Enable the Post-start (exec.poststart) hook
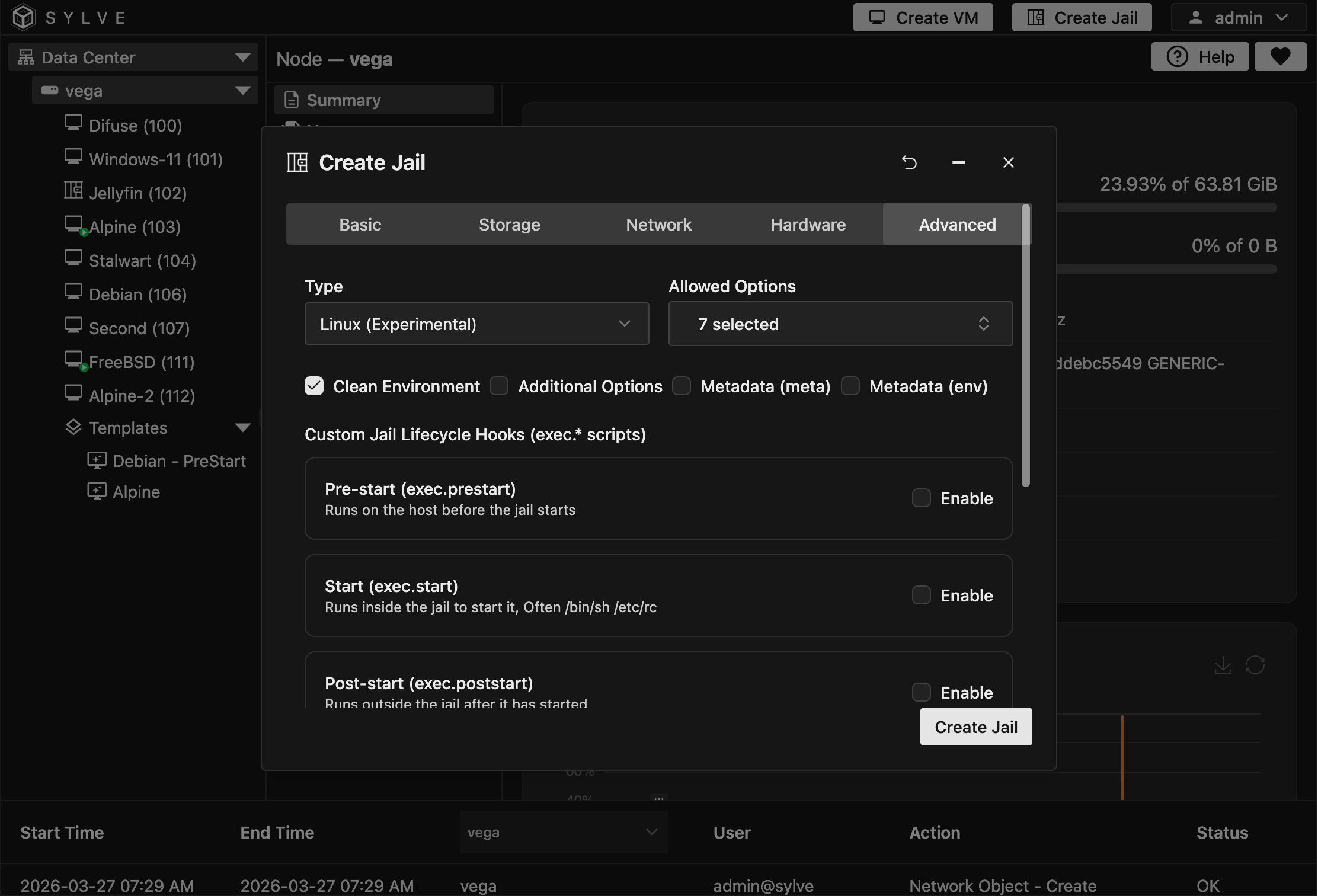This screenshot has height=896, width=1318. 922,692
